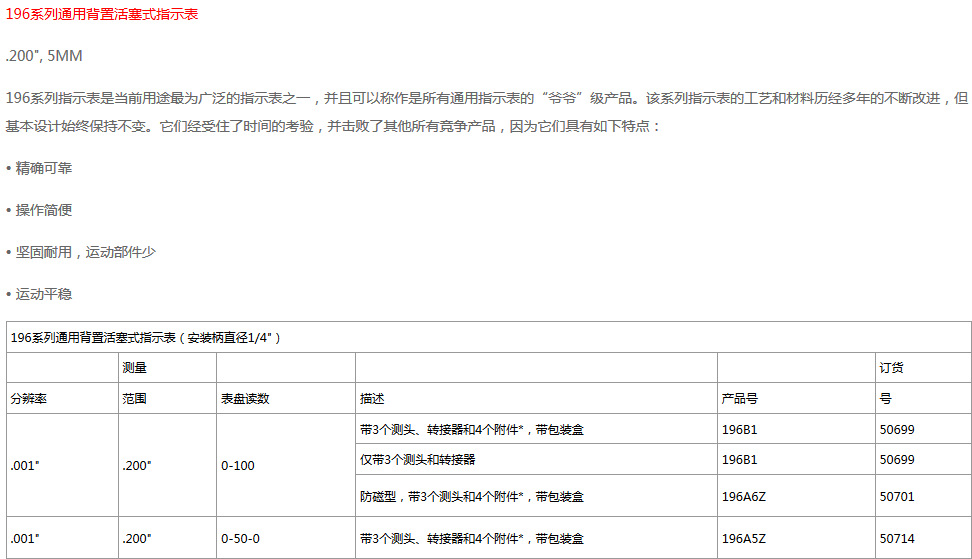Click the 产品号 column header

(740, 398)
